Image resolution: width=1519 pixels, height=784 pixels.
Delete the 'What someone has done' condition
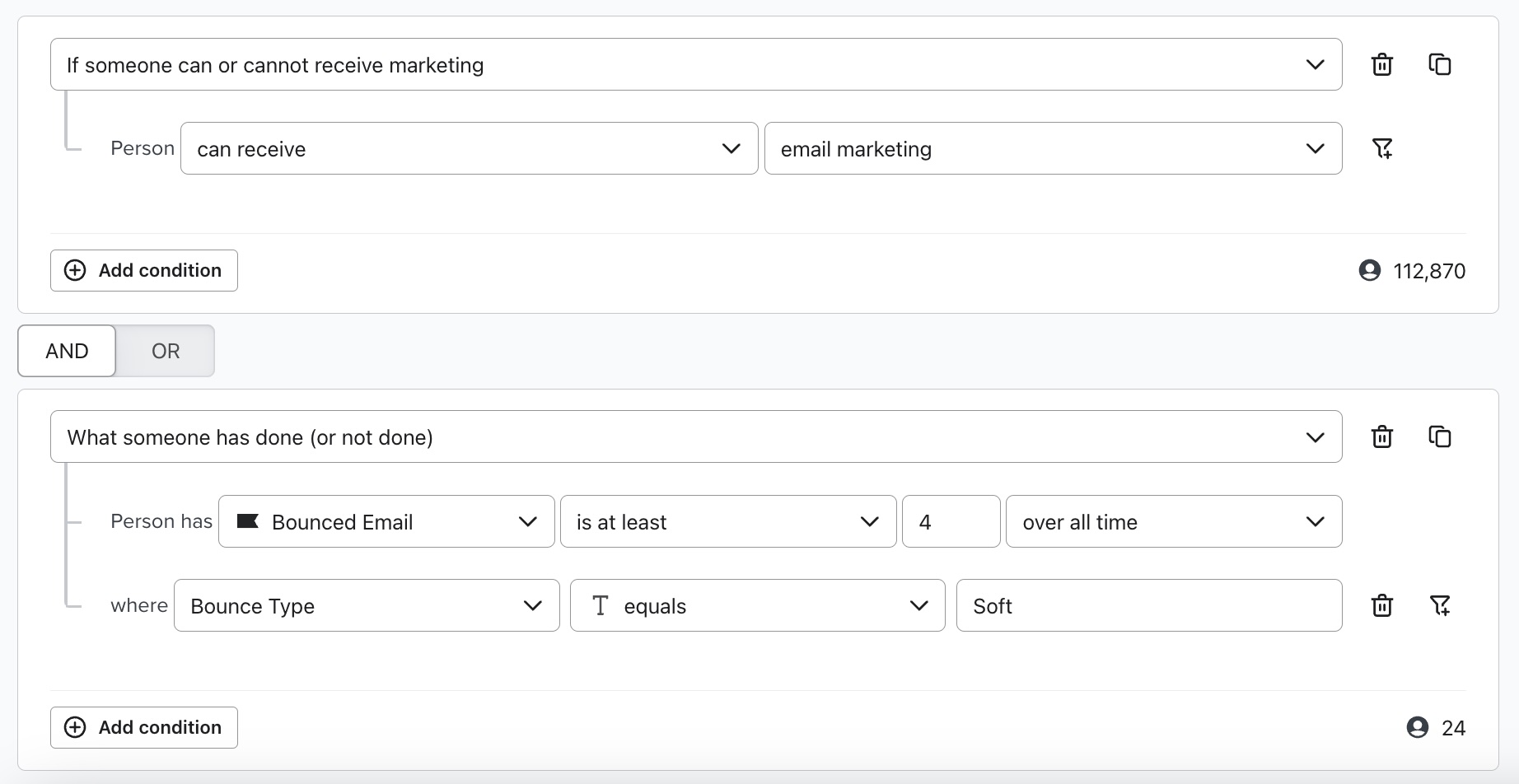pos(1382,436)
